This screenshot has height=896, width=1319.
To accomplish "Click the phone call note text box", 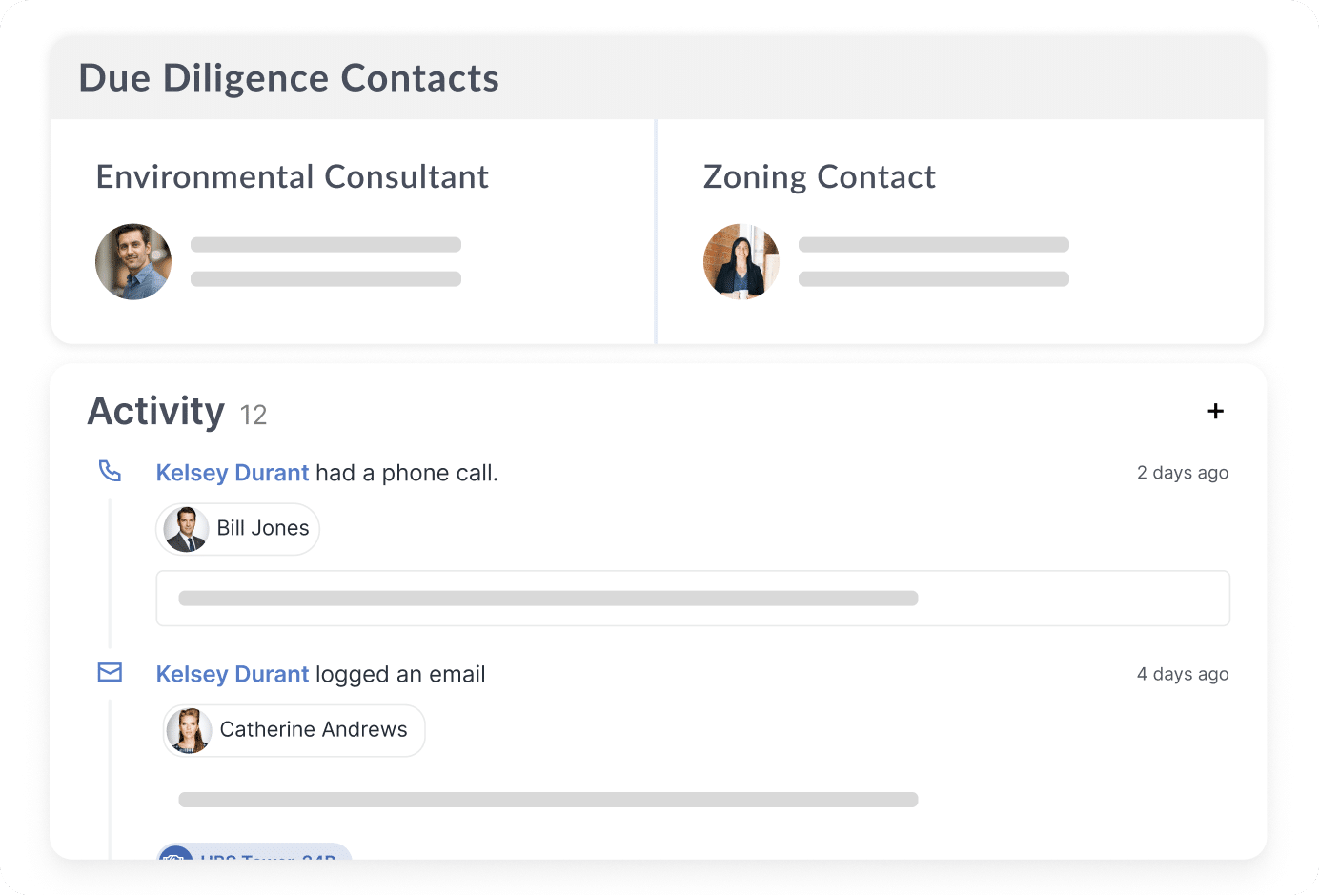I will coord(693,599).
